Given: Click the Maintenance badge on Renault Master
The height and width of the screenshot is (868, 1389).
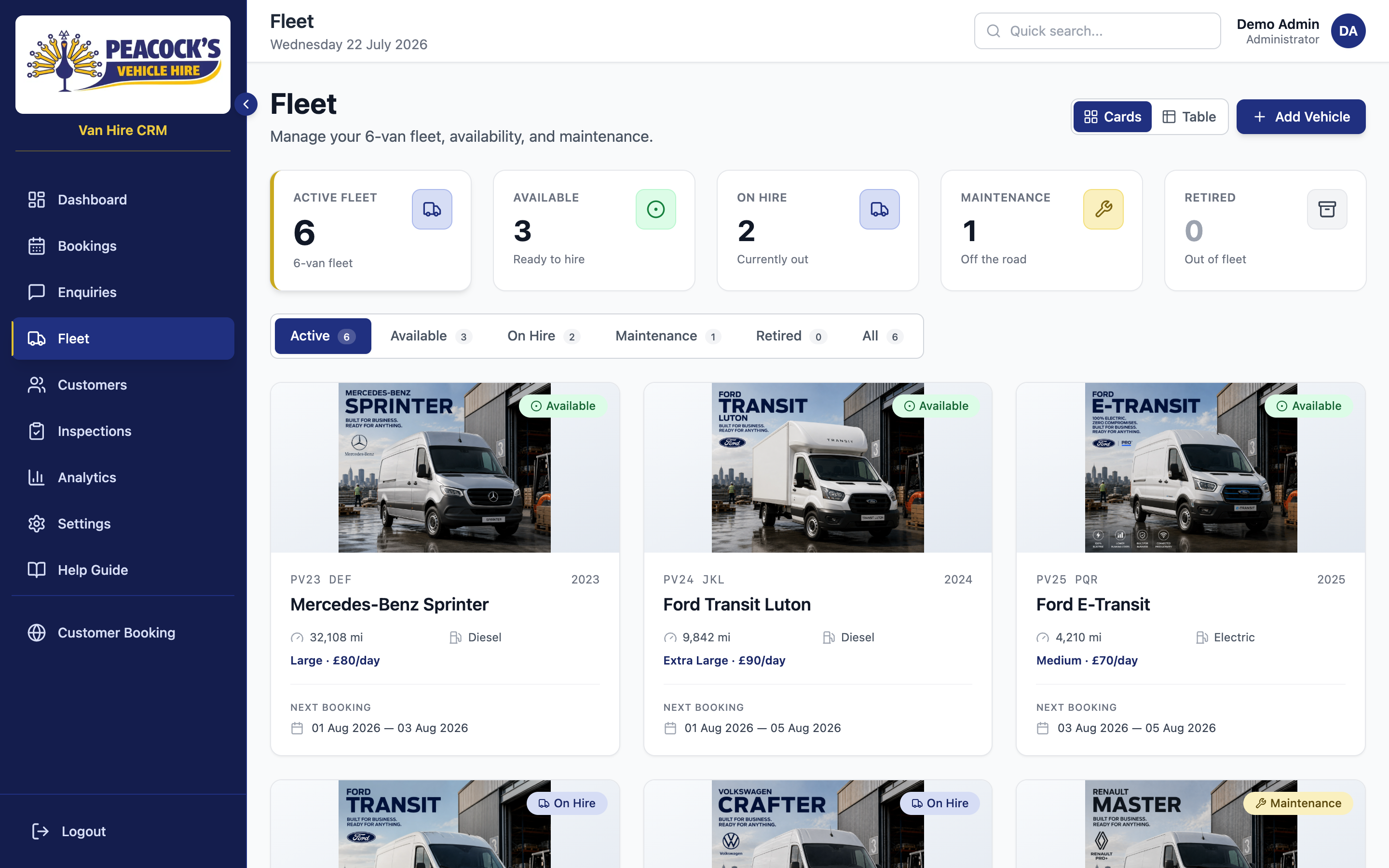Looking at the screenshot, I should point(1298,803).
